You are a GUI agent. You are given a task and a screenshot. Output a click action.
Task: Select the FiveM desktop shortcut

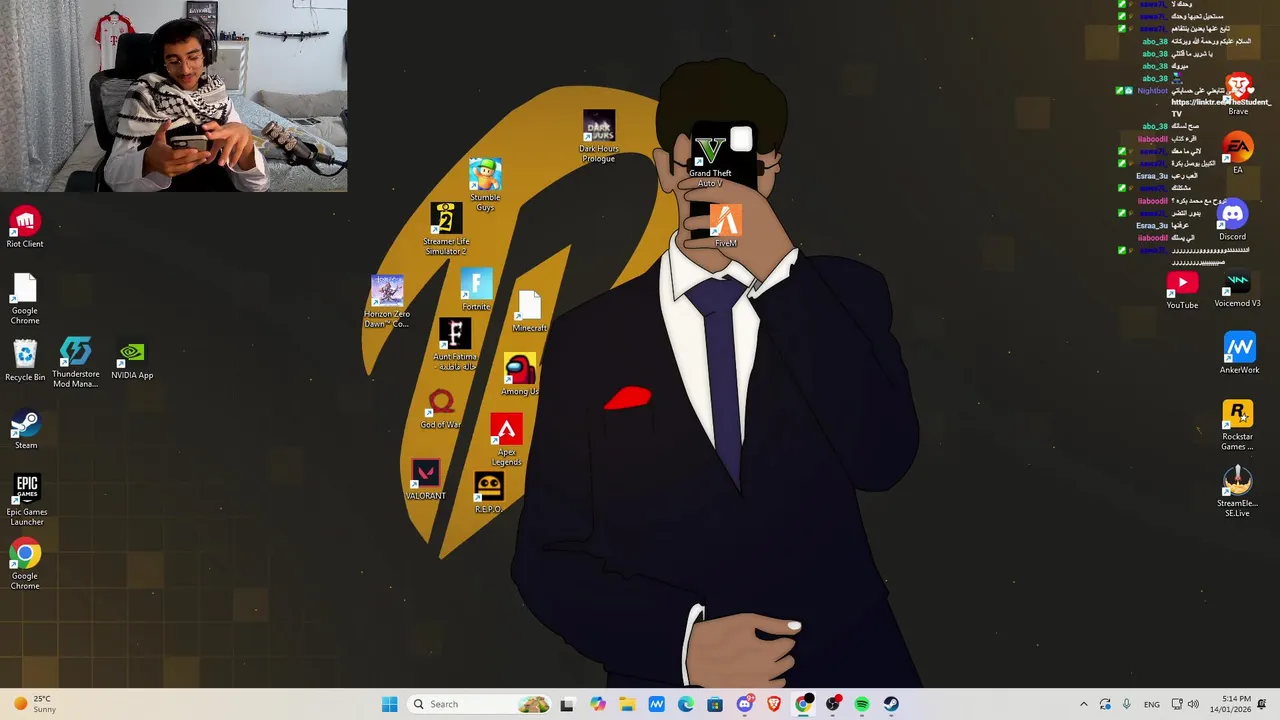click(726, 227)
